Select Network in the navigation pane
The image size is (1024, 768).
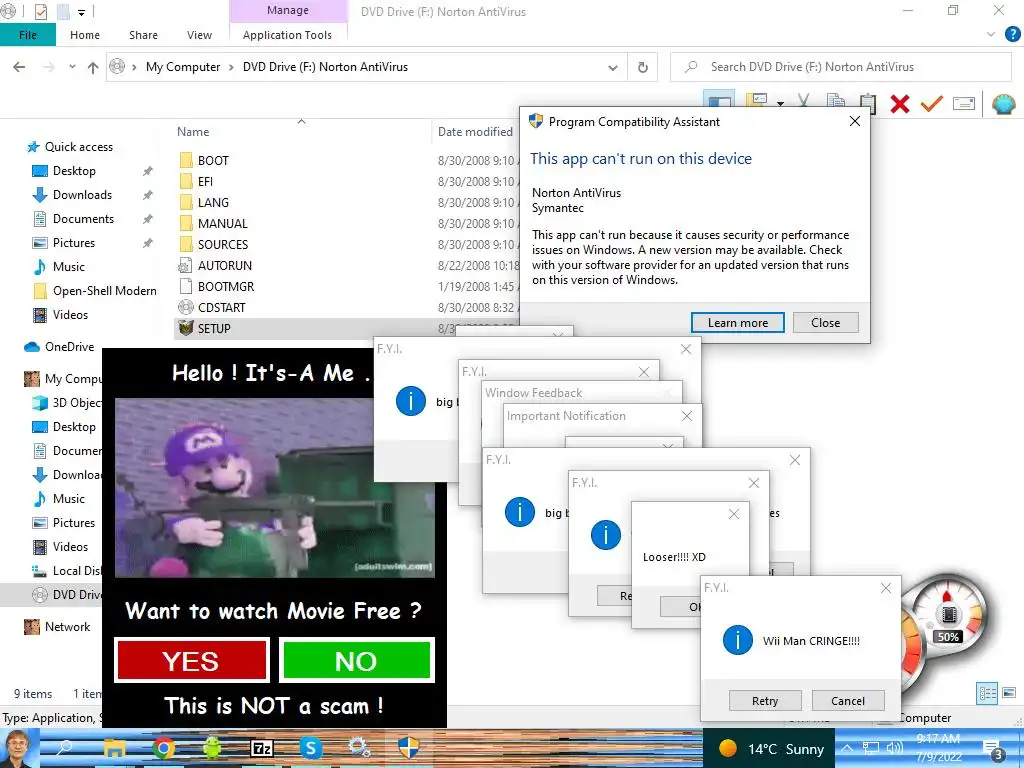(x=67, y=627)
